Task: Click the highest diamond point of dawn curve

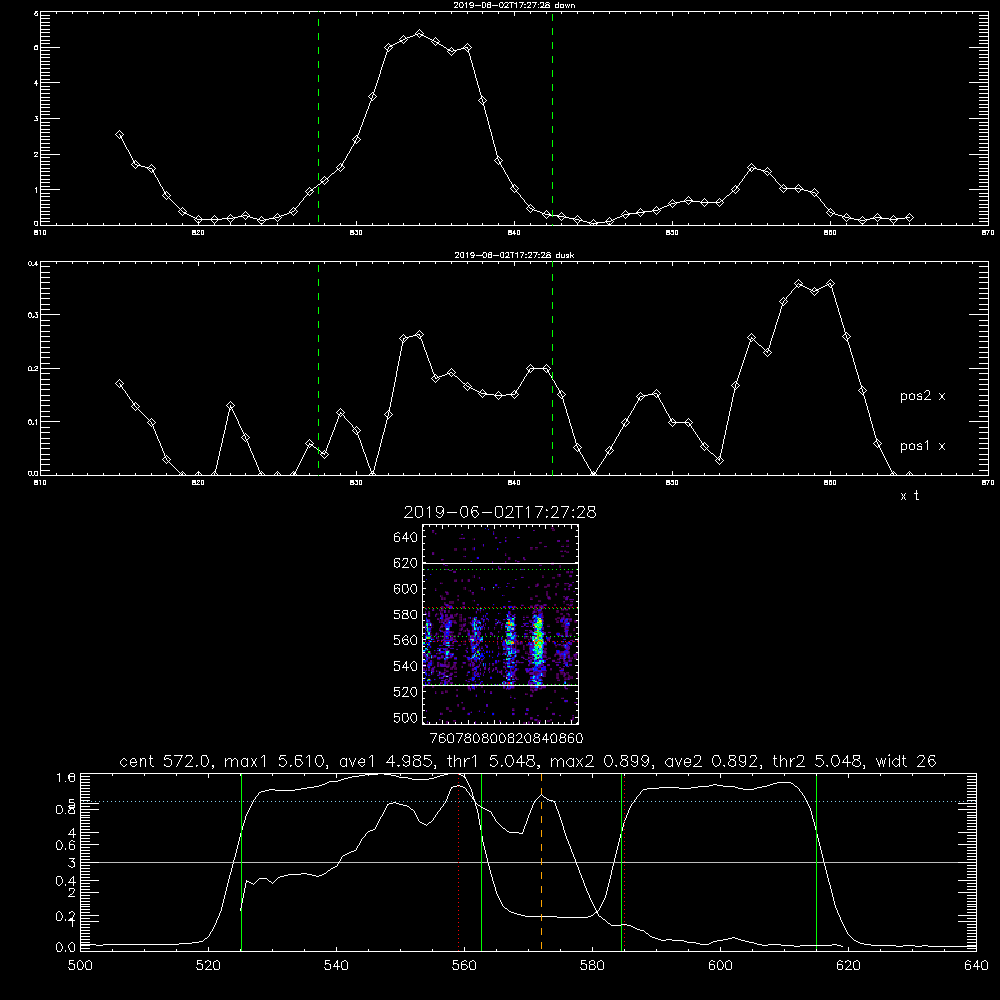Action: 419,33
